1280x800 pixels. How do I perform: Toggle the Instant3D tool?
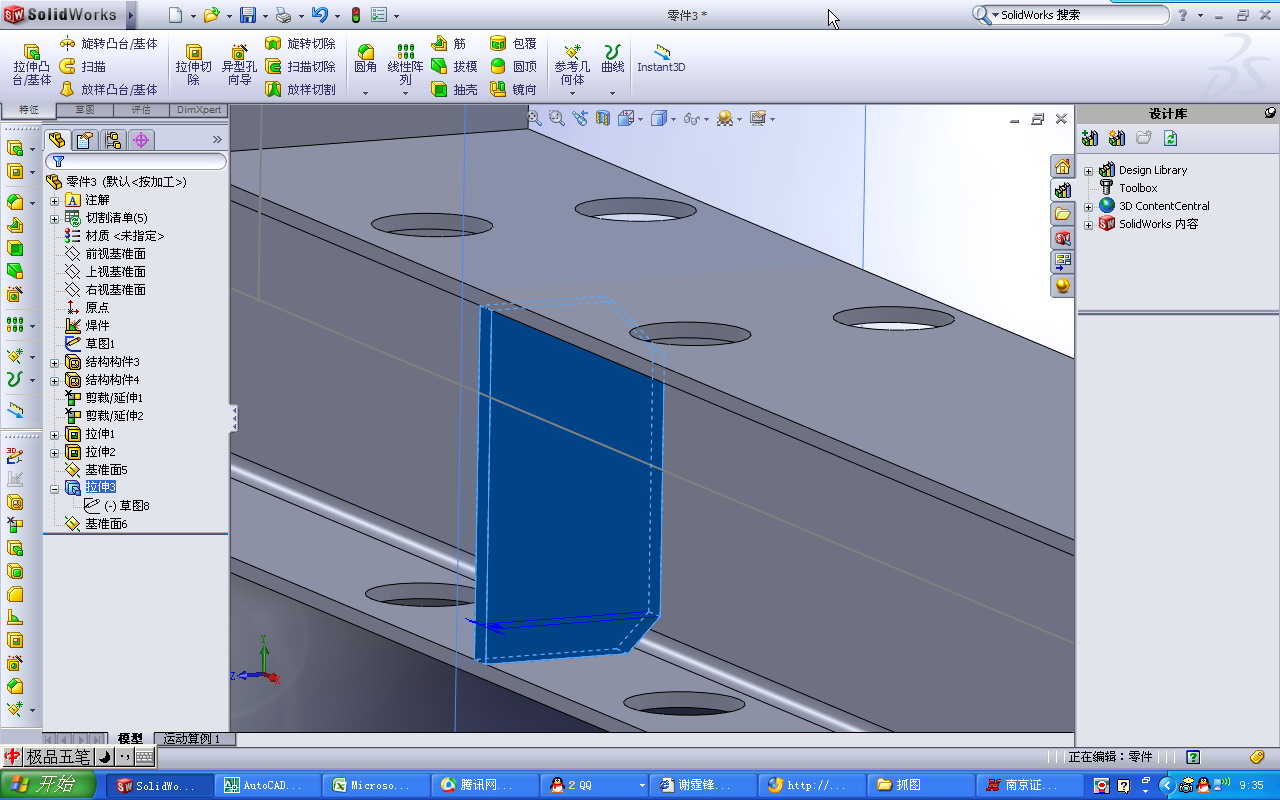661,59
